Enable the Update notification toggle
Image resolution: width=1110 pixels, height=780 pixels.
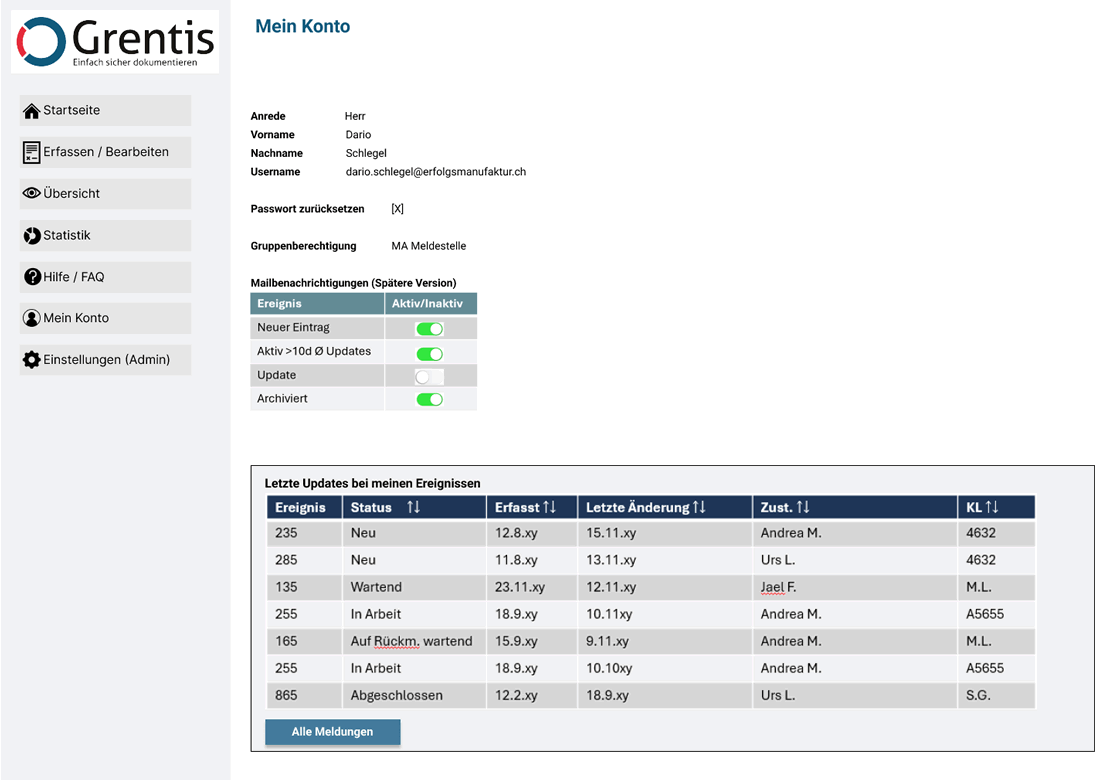click(430, 377)
